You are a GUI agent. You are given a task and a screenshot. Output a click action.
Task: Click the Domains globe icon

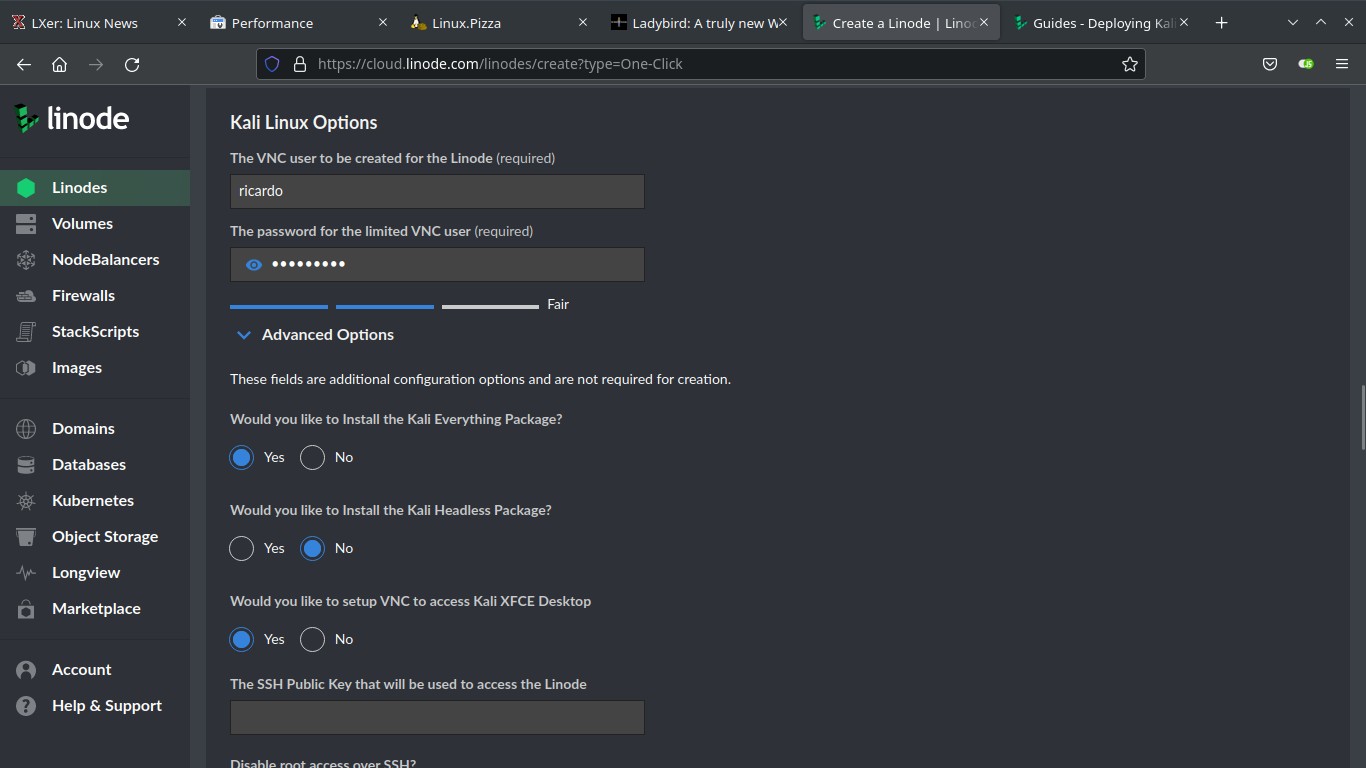(26, 429)
